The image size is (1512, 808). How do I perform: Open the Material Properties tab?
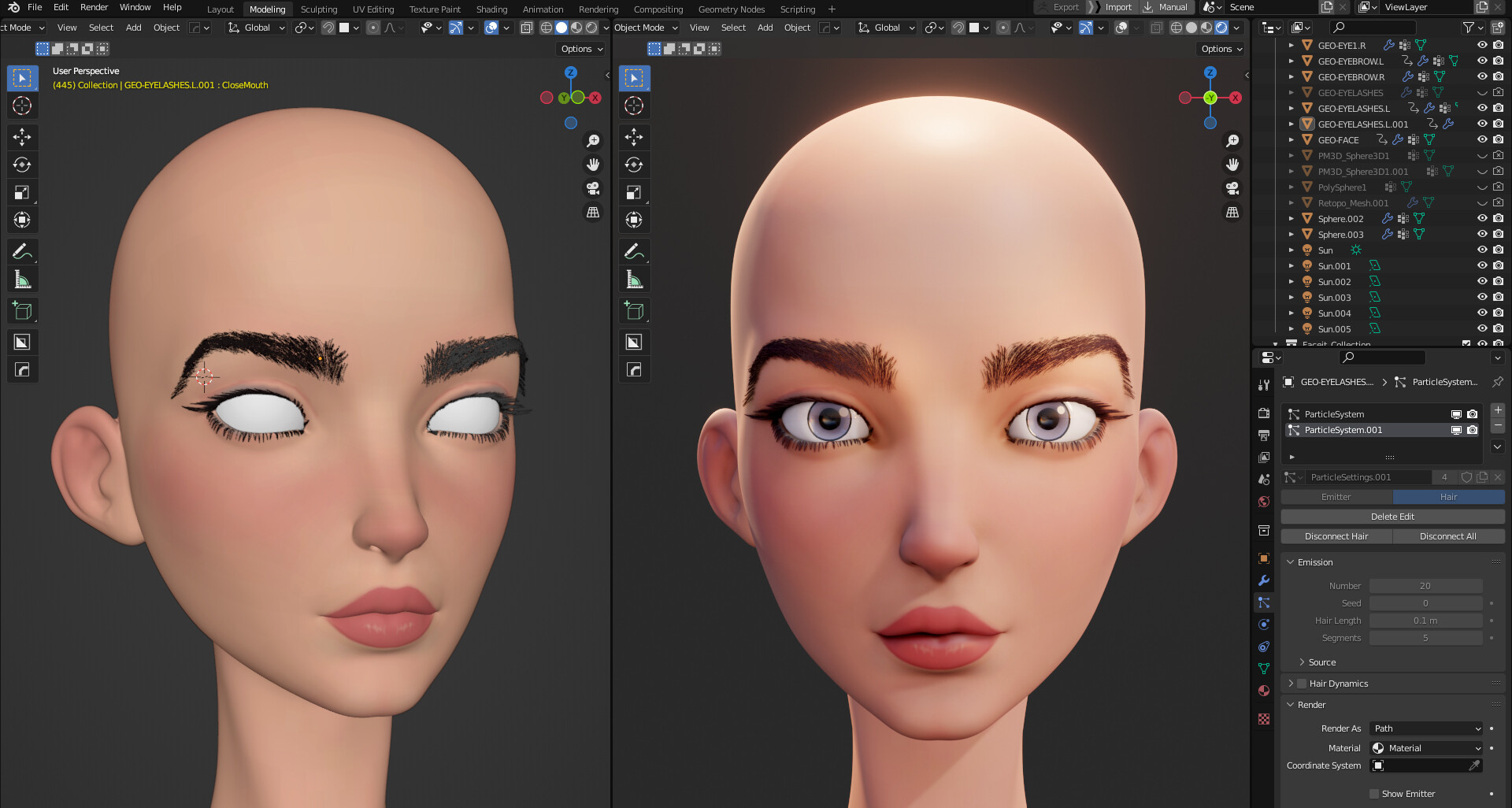[1264, 691]
